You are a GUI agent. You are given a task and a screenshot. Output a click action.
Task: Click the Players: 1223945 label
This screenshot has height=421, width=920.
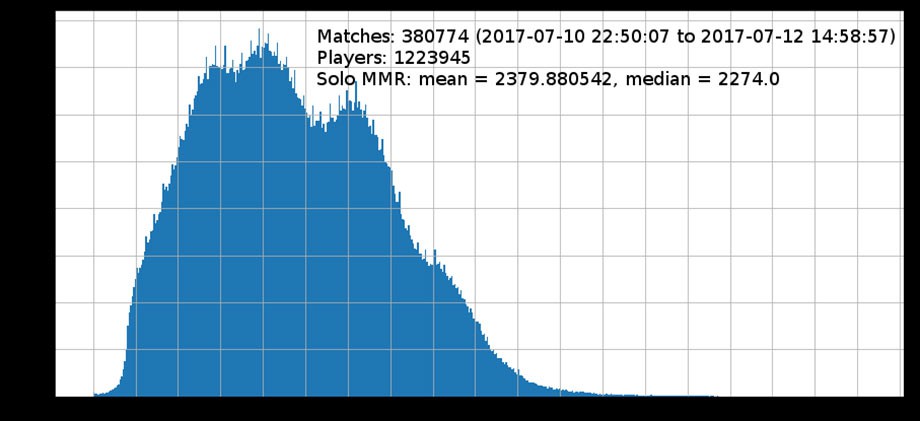pos(393,58)
